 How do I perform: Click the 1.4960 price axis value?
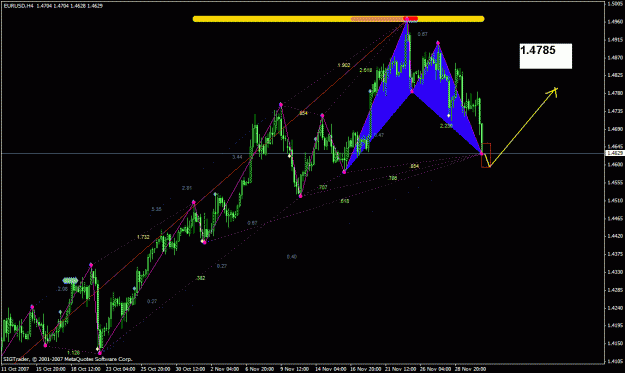point(615,22)
